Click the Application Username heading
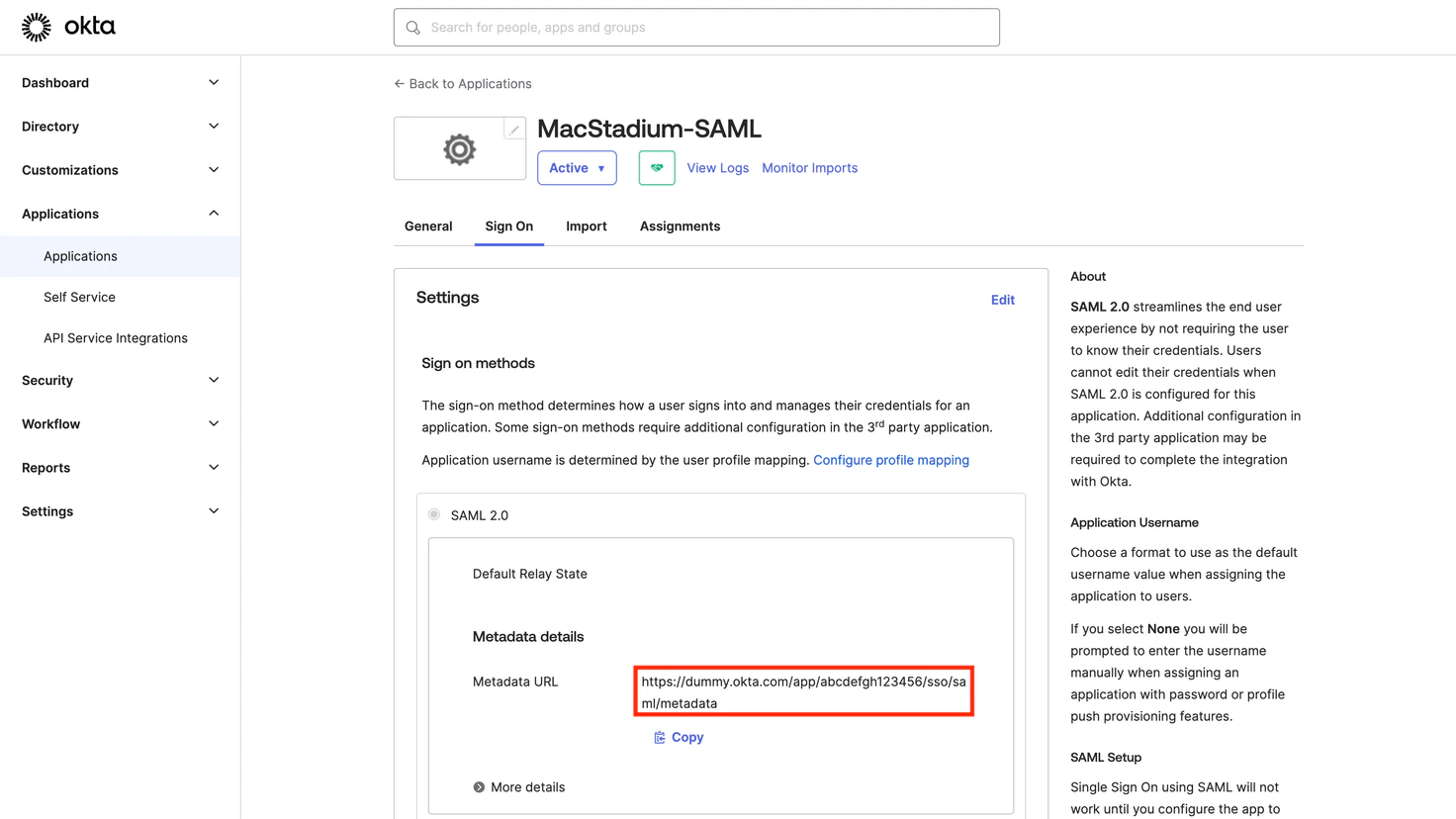The height and width of the screenshot is (819, 1456). pyautogui.click(x=1135, y=522)
